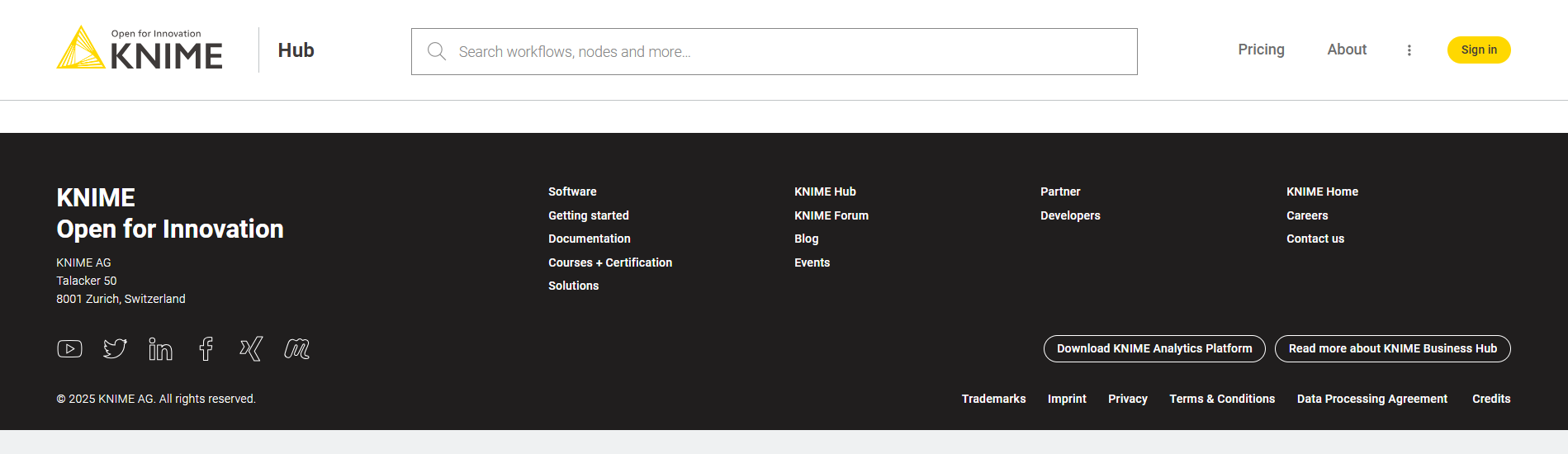Focus the search workflows input field
1568x454 pixels.
[784, 51]
